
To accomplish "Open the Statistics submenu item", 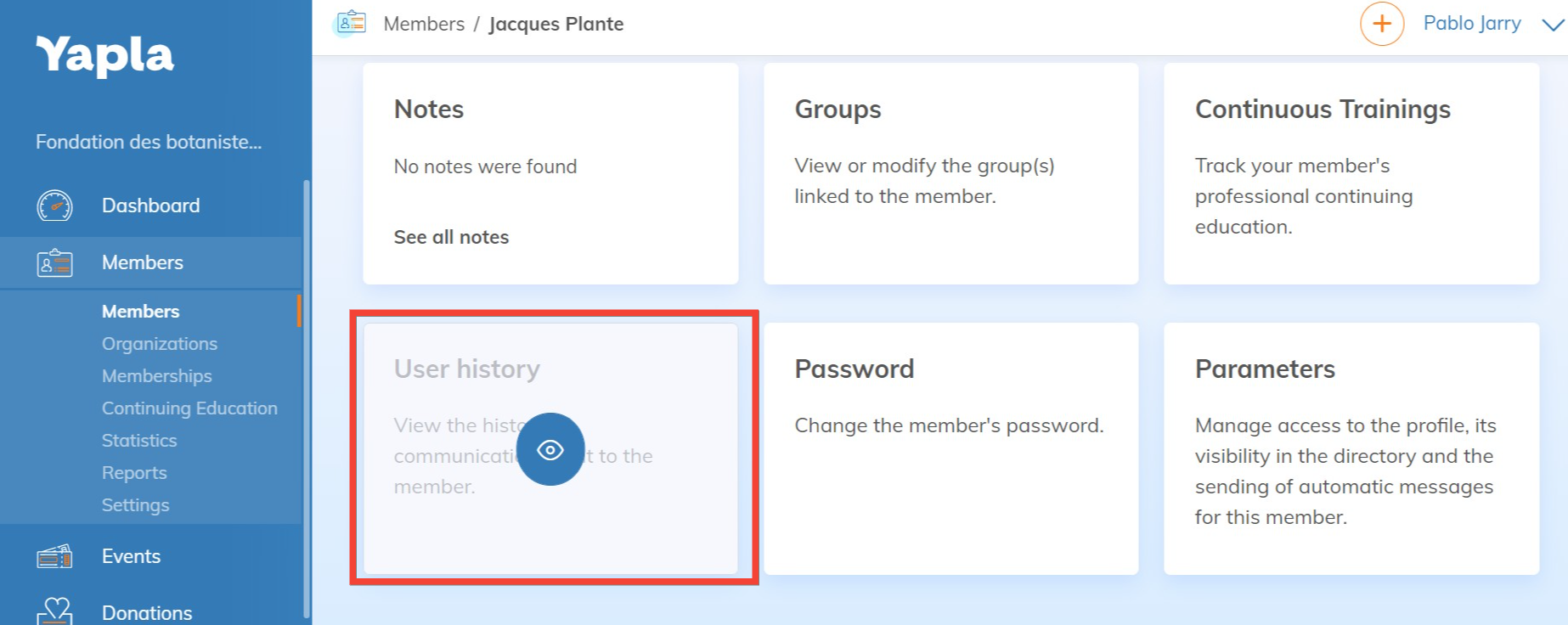I will 139,441.
